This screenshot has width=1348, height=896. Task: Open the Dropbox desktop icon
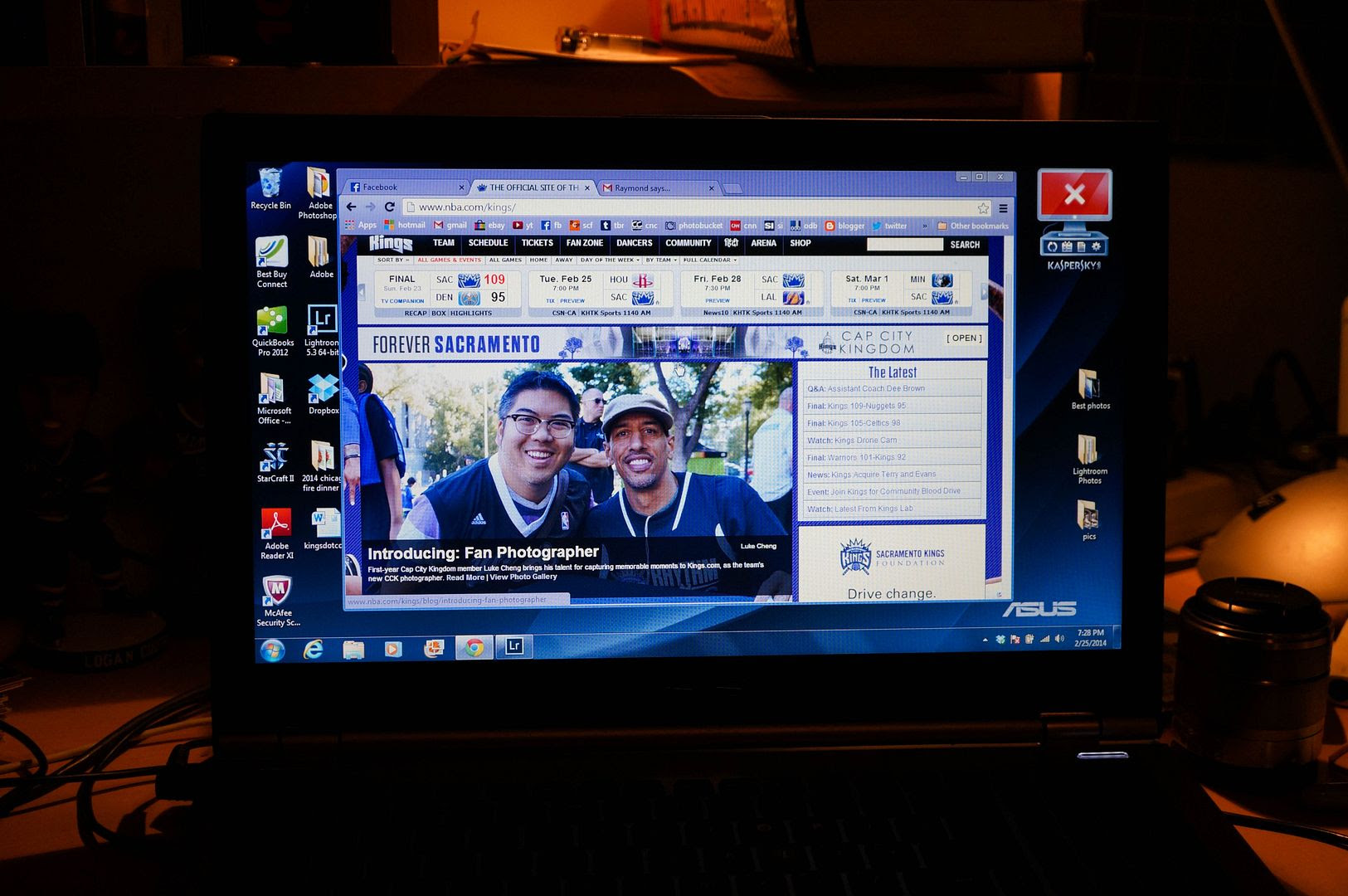tap(323, 395)
